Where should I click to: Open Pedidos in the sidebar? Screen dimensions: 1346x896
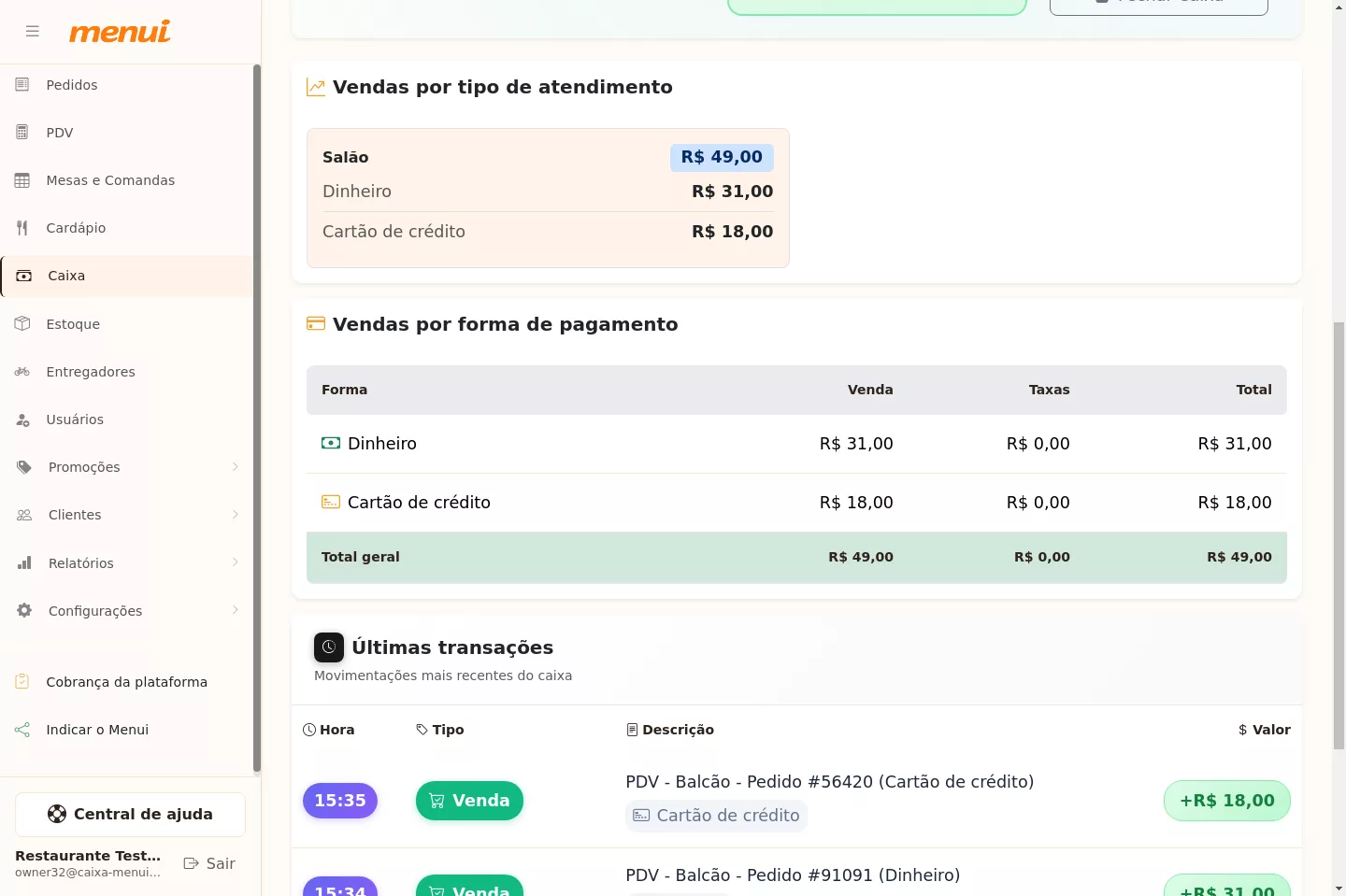[127, 85]
